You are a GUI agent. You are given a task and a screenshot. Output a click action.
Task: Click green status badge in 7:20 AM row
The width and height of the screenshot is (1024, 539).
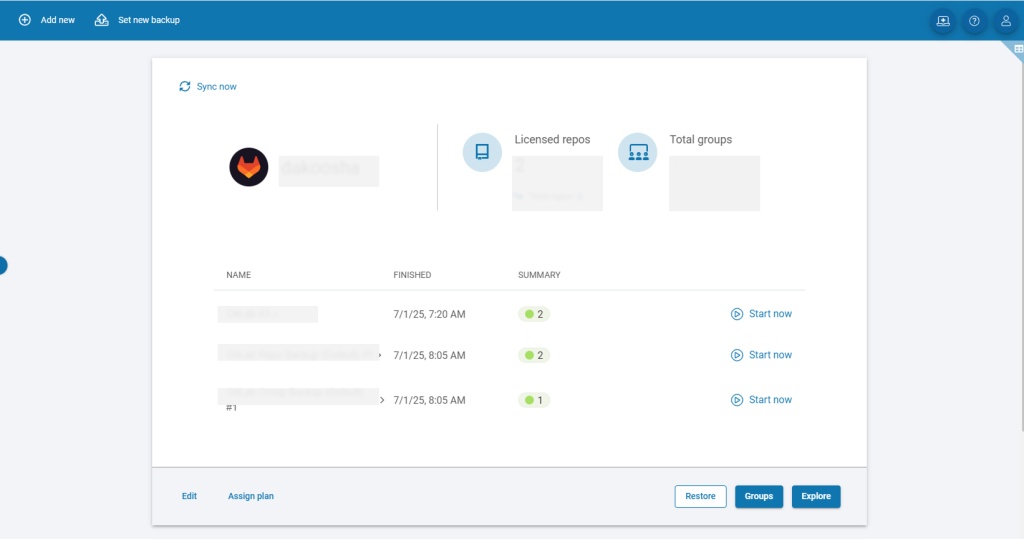534,314
